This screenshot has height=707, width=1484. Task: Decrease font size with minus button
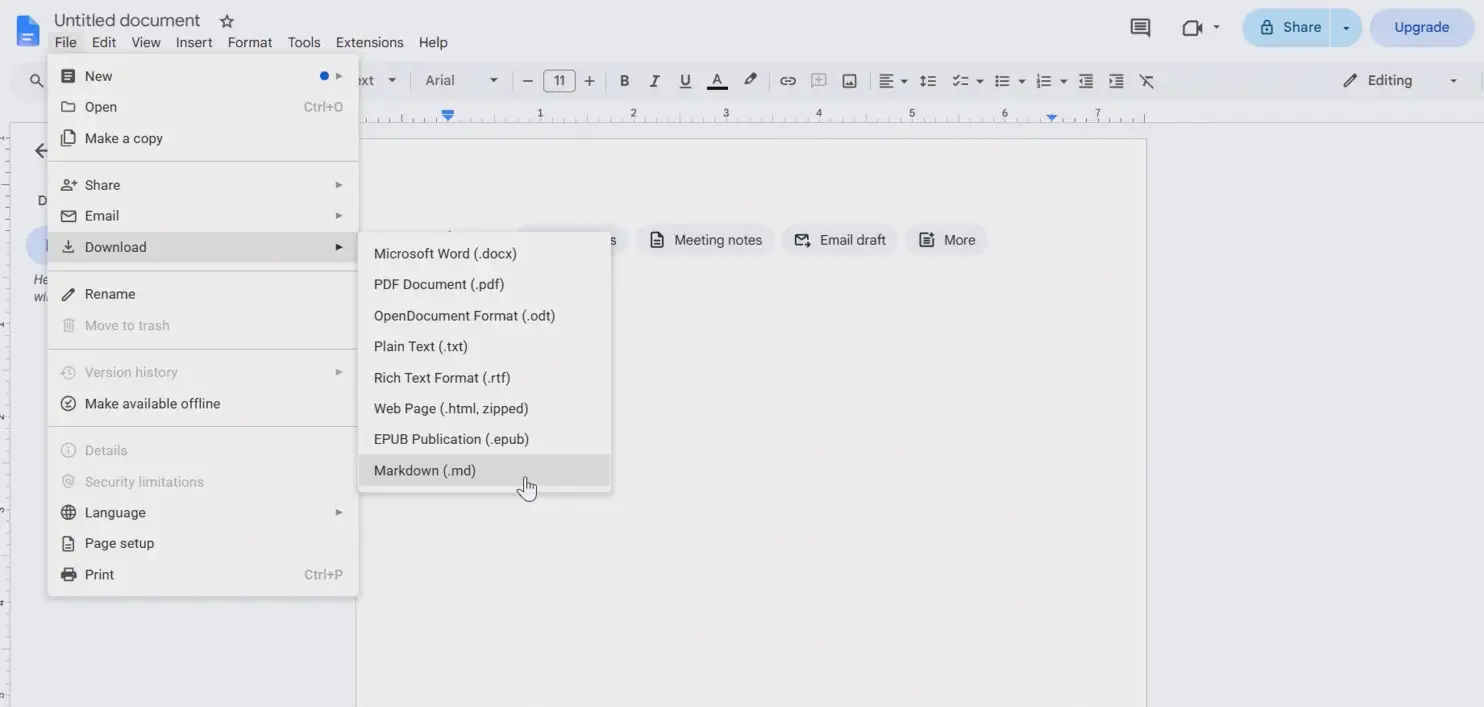click(x=528, y=81)
